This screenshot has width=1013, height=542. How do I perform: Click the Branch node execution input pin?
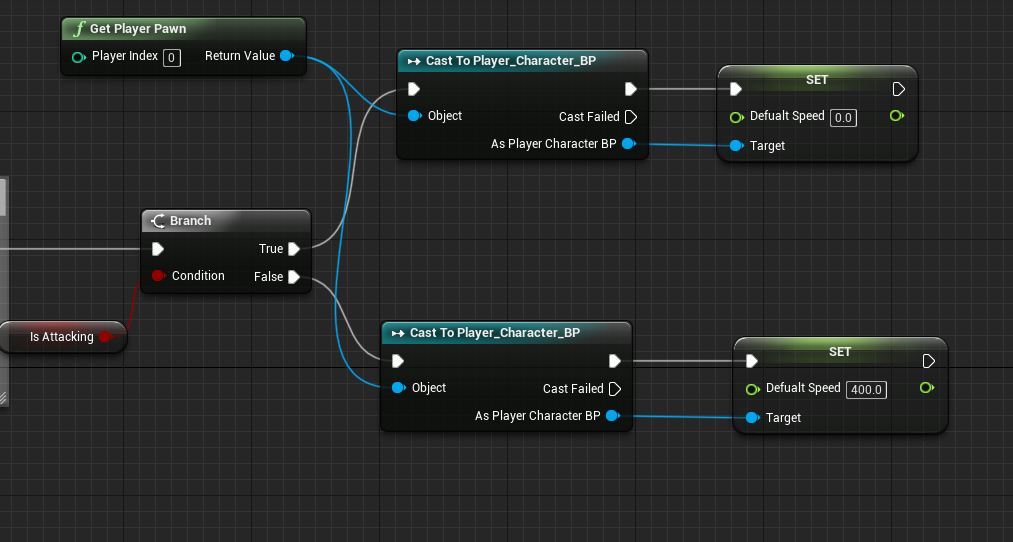(x=157, y=249)
